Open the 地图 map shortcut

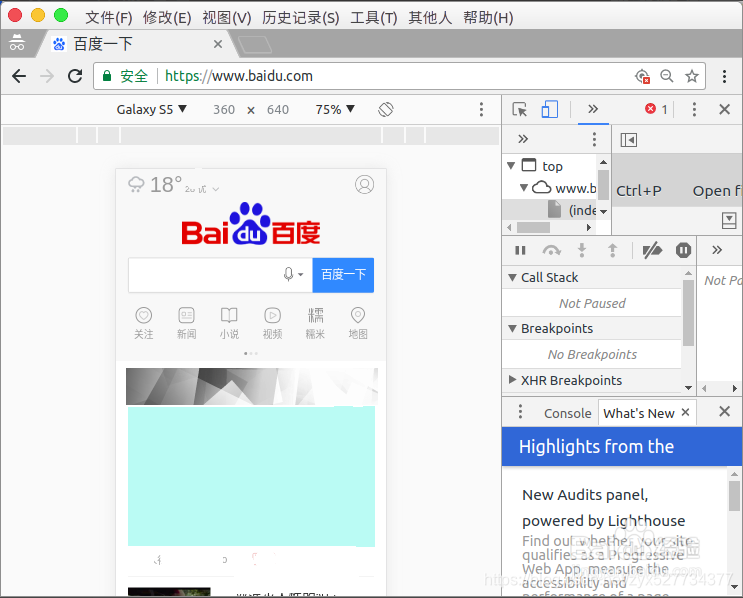(x=358, y=323)
